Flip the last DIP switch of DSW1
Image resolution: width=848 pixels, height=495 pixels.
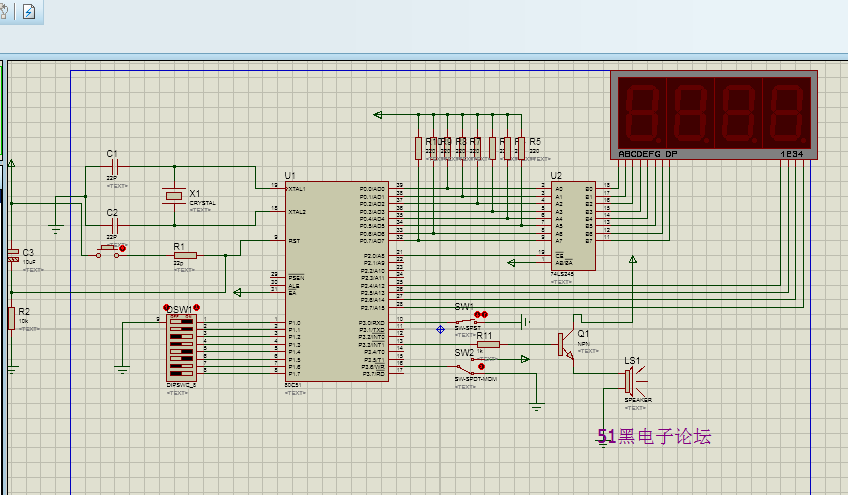pyautogui.click(x=180, y=371)
